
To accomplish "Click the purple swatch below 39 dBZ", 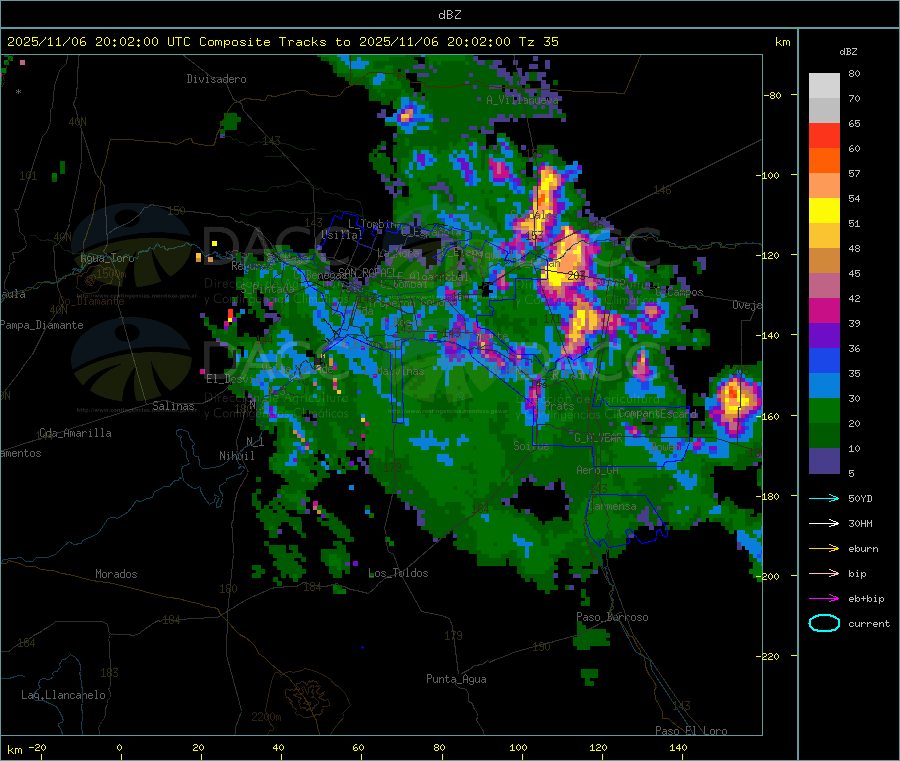I will point(824,336).
